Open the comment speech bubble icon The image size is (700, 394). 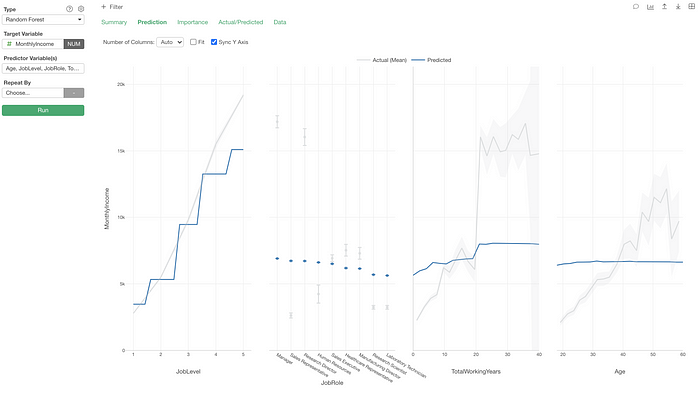[636, 7]
